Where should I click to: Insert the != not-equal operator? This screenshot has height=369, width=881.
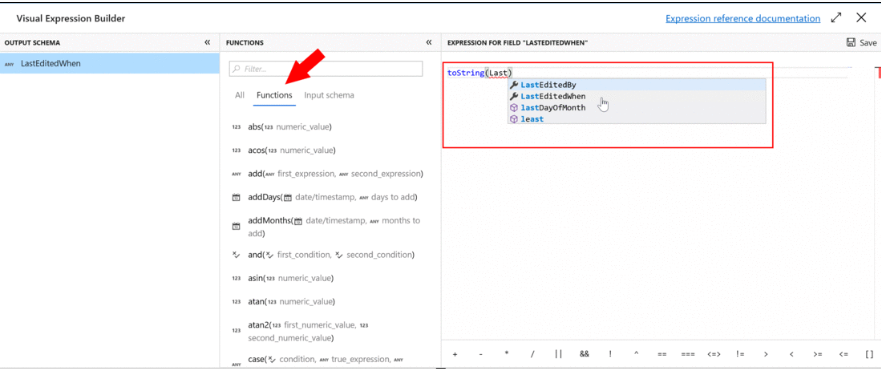pos(740,354)
